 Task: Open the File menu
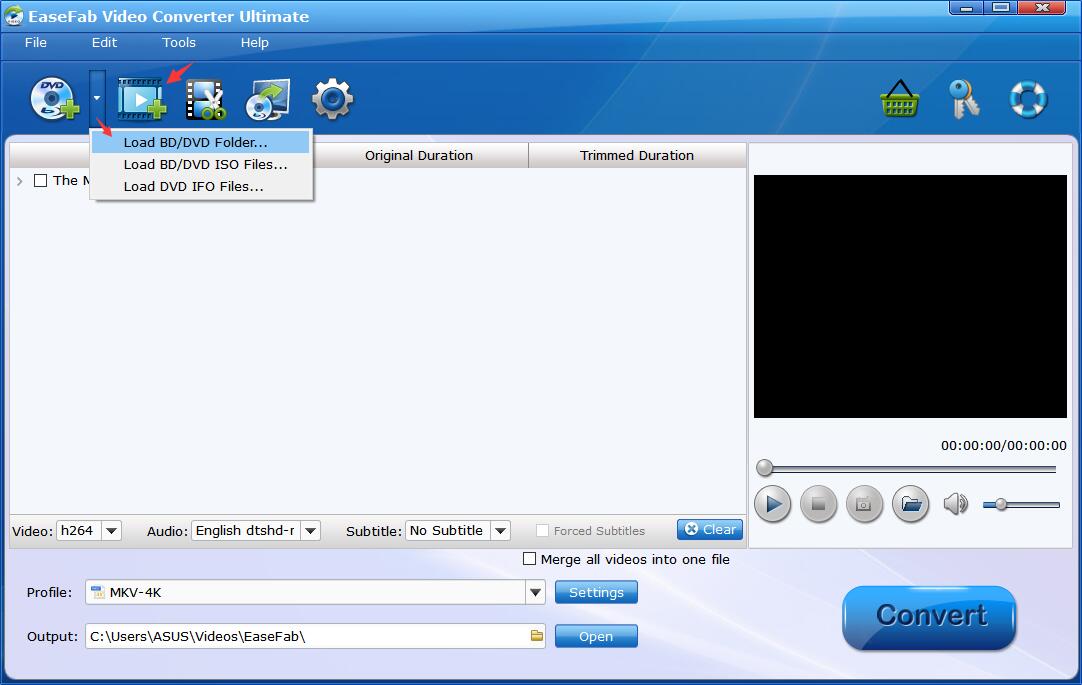coord(36,43)
